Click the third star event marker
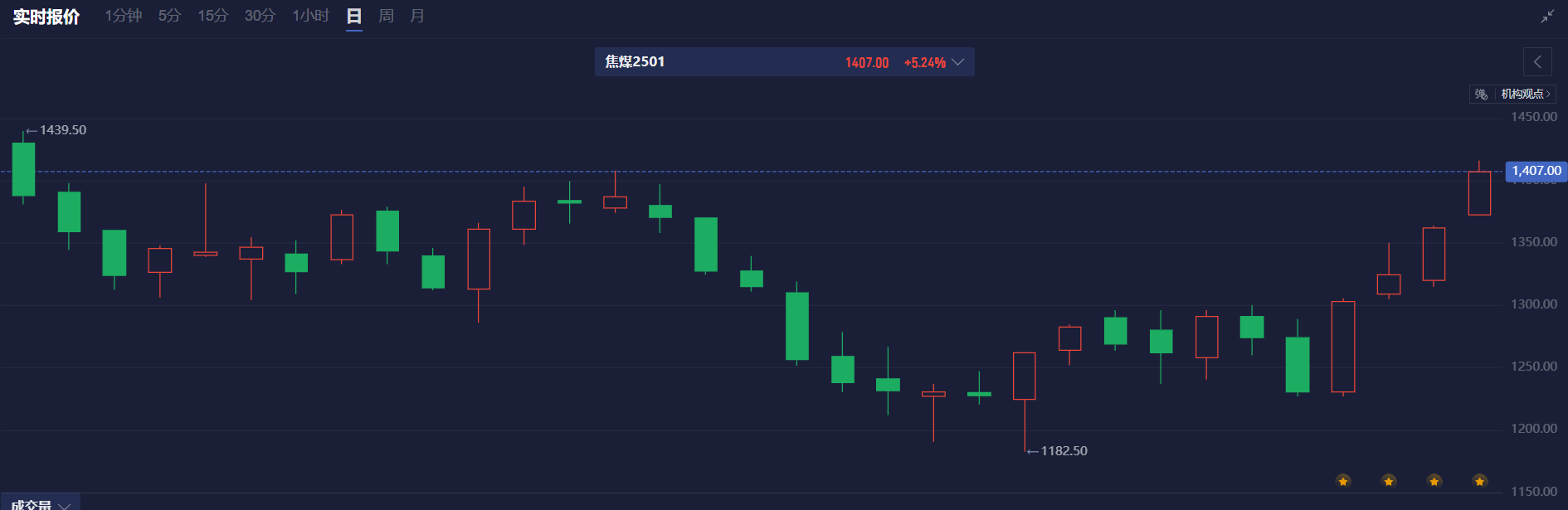The image size is (1568, 510). 1434,481
